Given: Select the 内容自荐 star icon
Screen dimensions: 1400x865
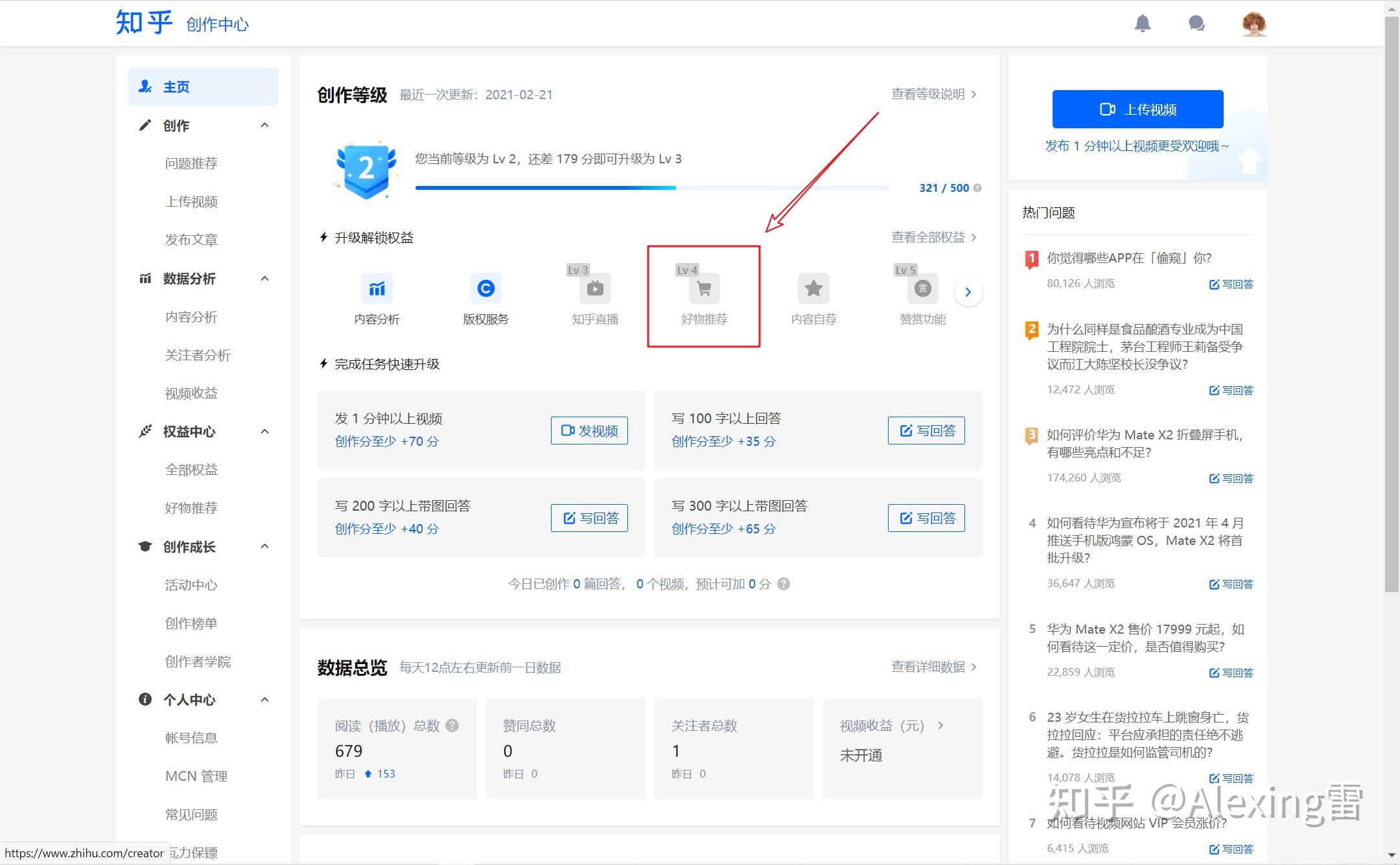Looking at the screenshot, I should tap(813, 288).
